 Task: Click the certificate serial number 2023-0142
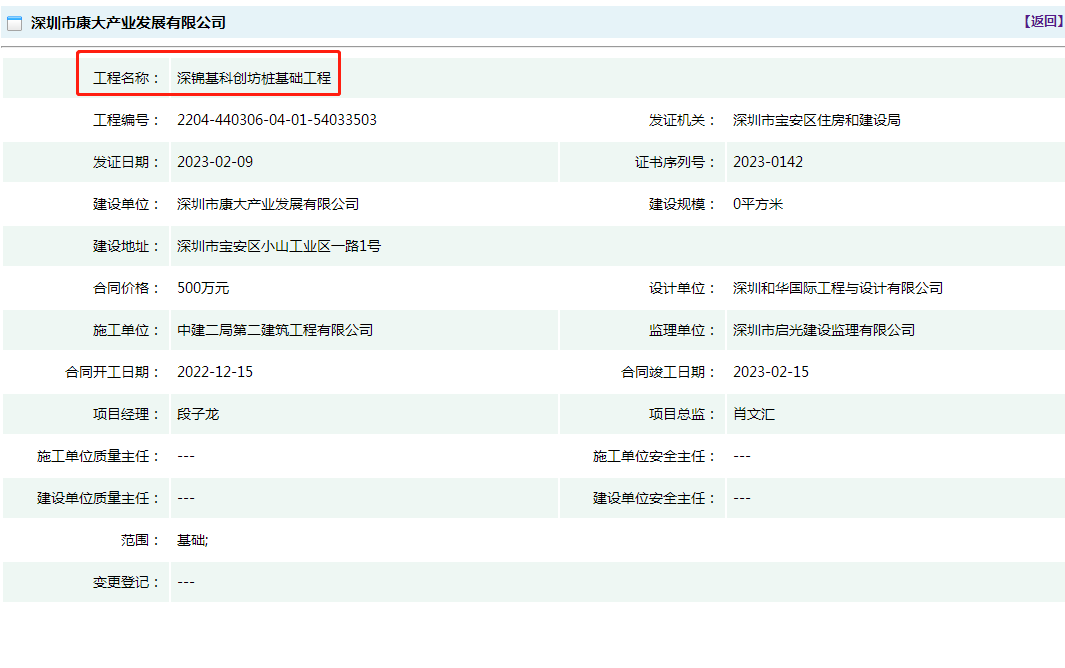(767, 162)
